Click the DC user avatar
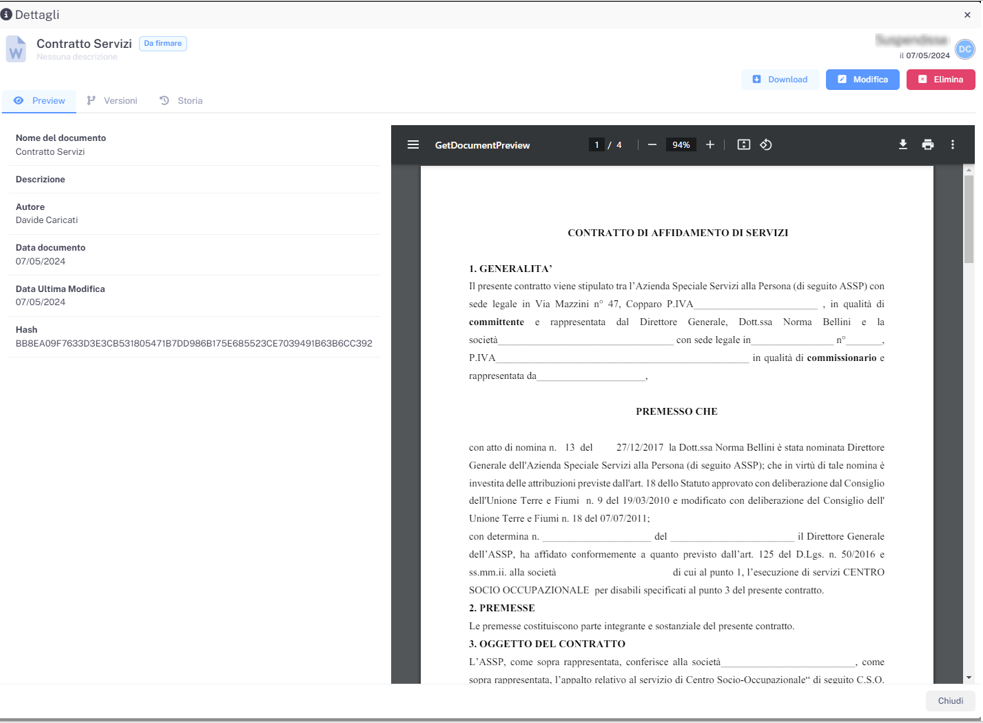Screen dimensions: 983x723 [965, 49]
